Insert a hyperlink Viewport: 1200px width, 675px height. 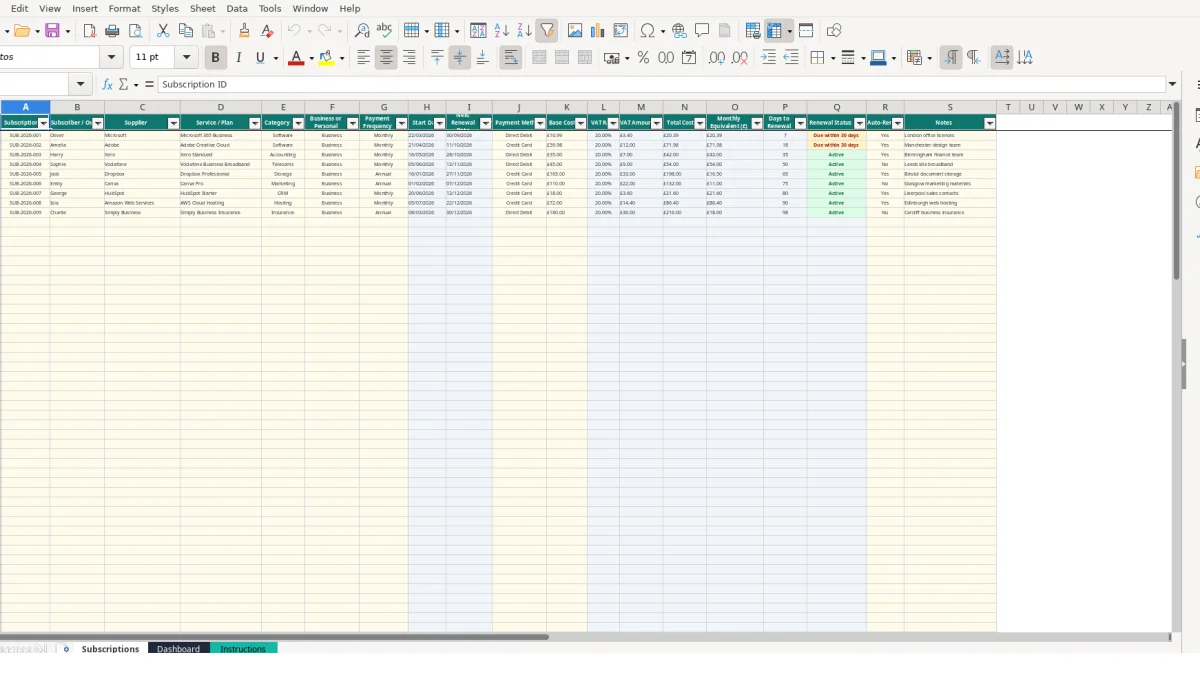click(679, 31)
